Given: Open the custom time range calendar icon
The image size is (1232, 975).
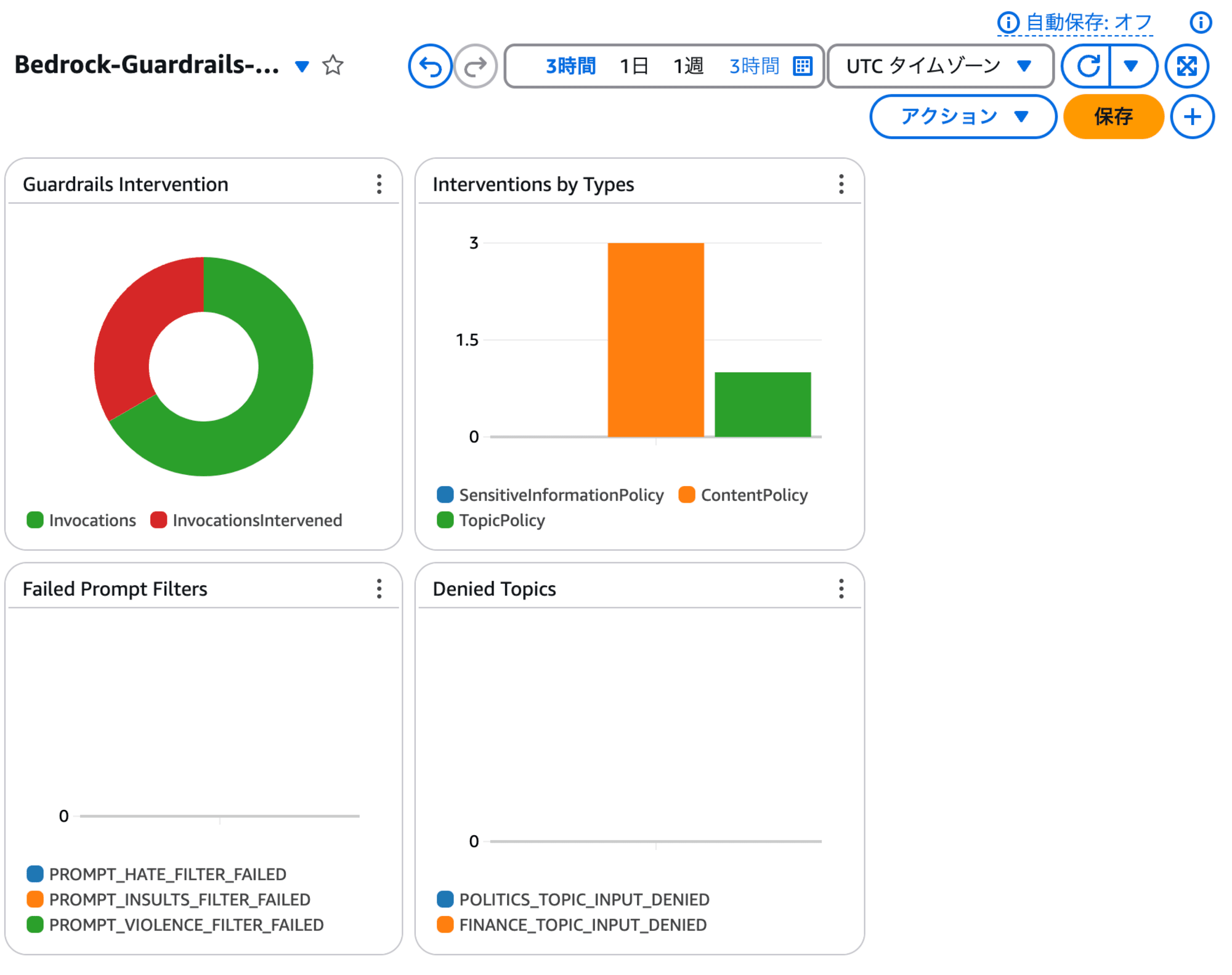Looking at the screenshot, I should coord(803,66).
